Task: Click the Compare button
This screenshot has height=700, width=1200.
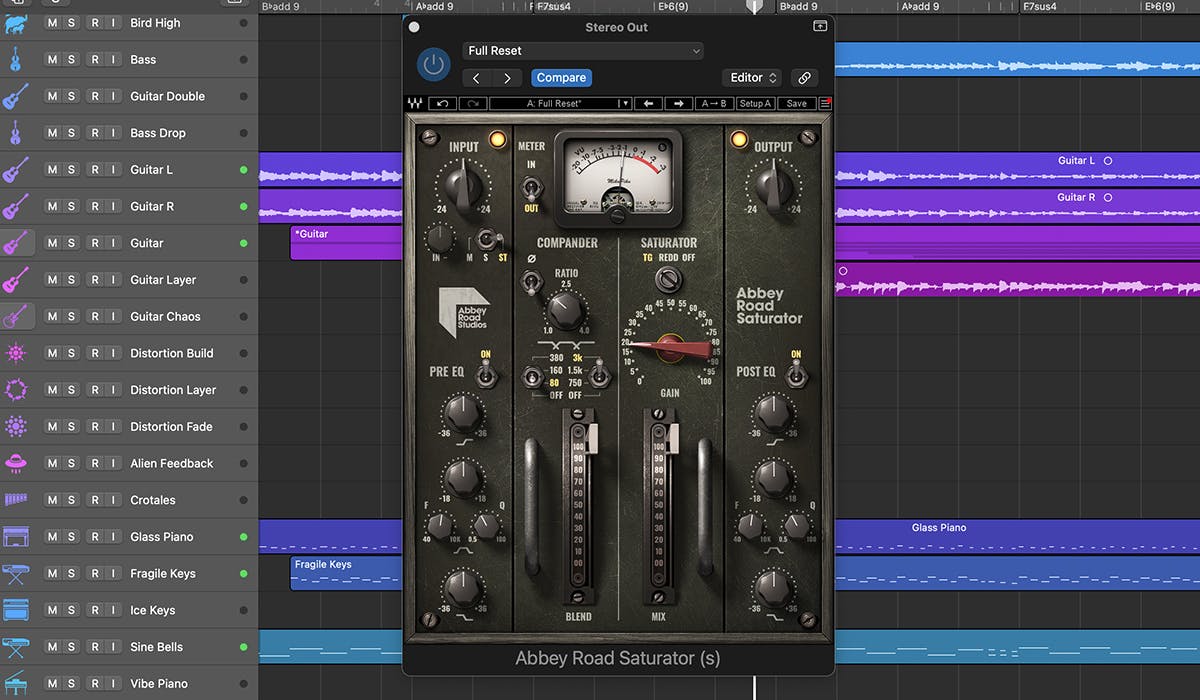Action: click(x=561, y=77)
